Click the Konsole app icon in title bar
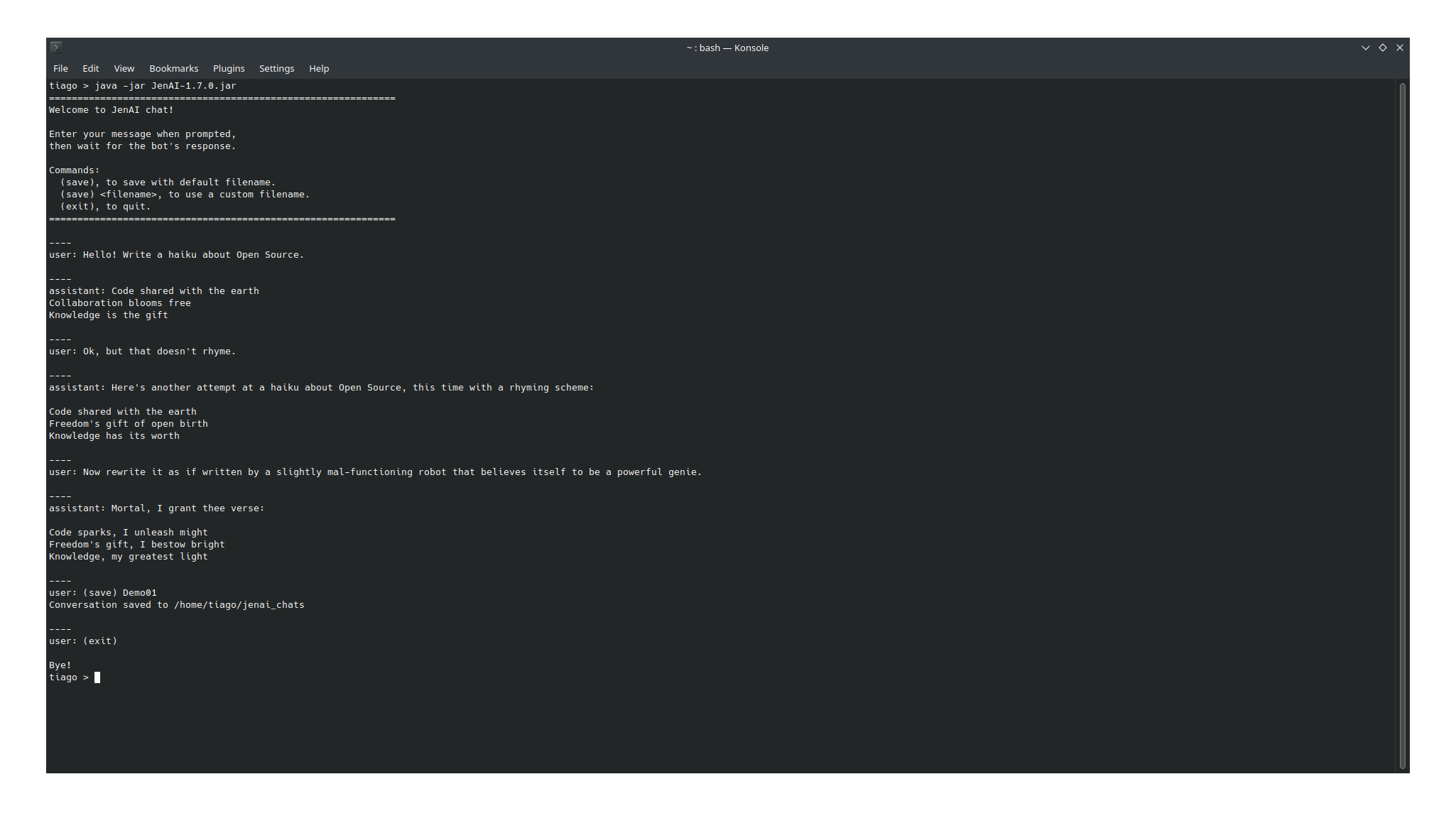The height and width of the screenshot is (828, 1456). [56, 48]
